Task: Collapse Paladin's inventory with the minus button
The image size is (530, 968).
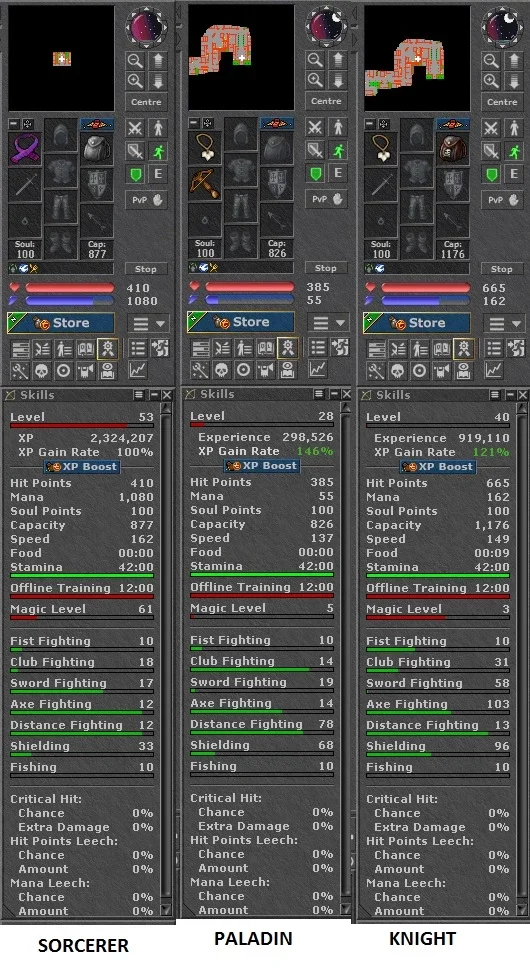Action: click(194, 124)
